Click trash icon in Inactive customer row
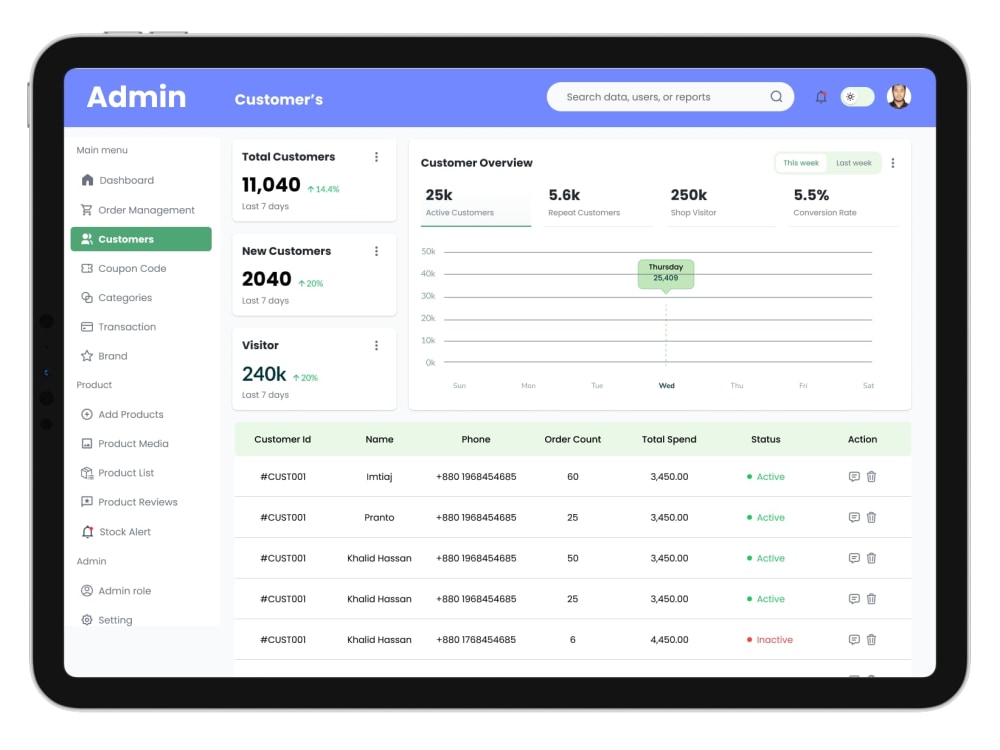This screenshot has width=1000, height=750. pos(871,640)
